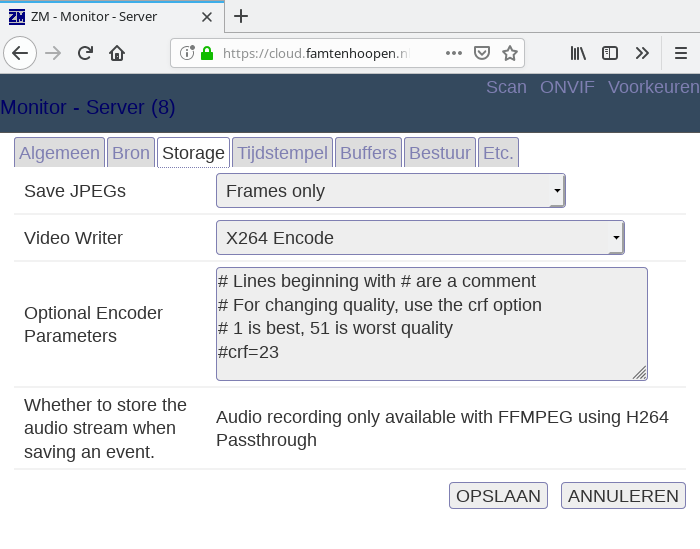This screenshot has width=700, height=549.
Task: Open the ONVIF link
Action: (567, 87)
